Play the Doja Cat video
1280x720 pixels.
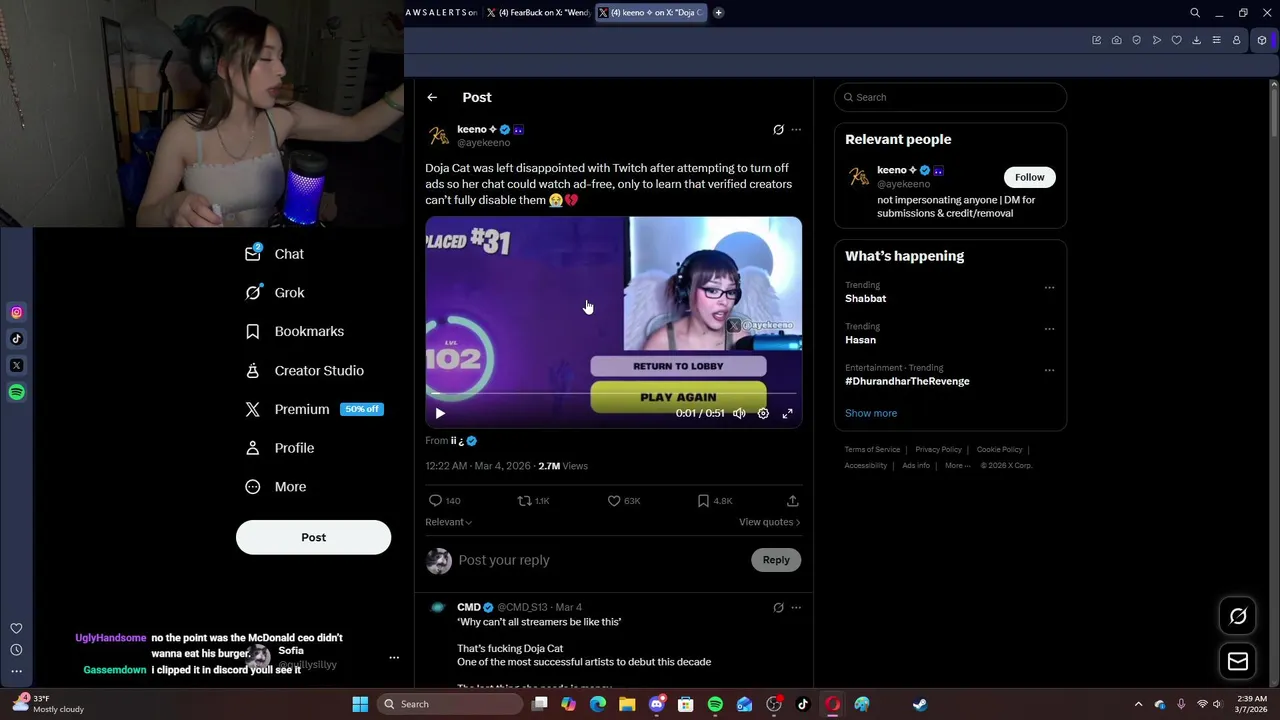coord(440,413)
